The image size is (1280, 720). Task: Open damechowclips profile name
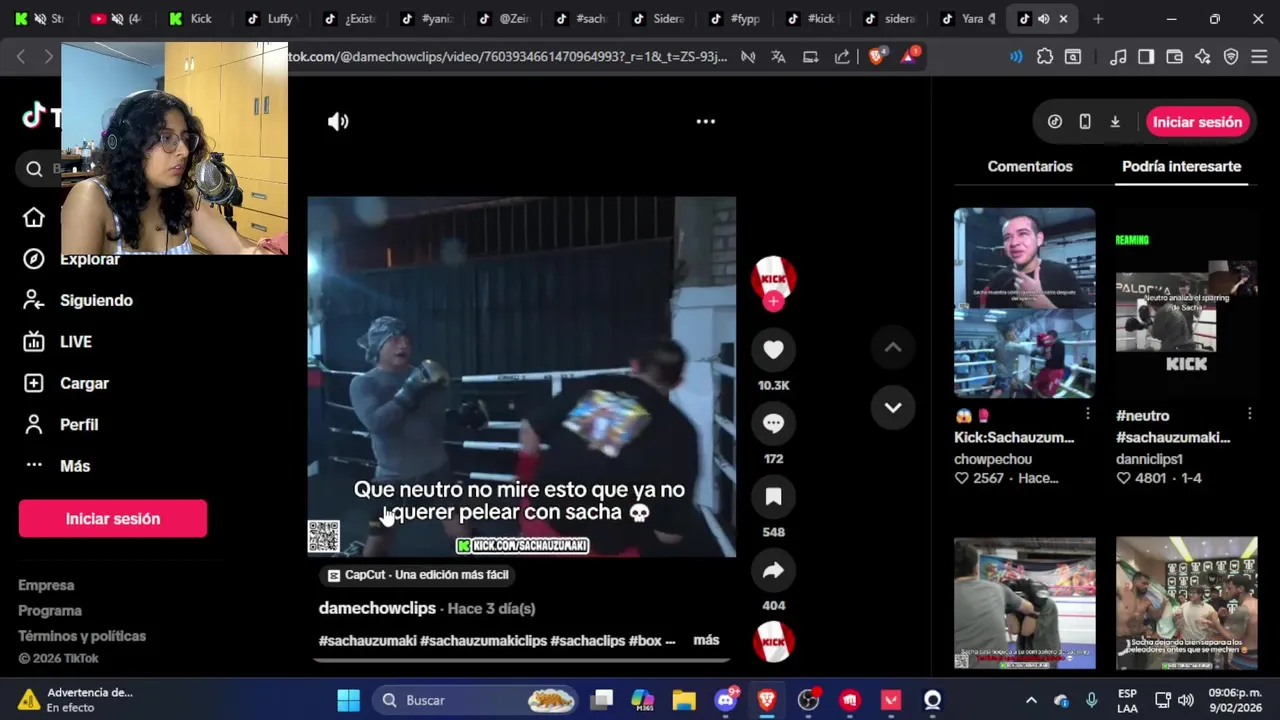point(377,608)
